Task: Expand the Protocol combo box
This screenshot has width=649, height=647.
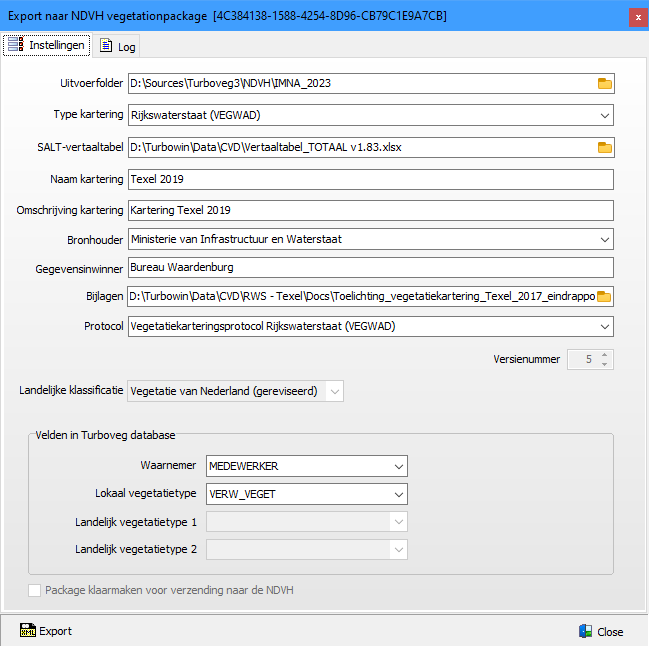Action: tap(604, 327)
